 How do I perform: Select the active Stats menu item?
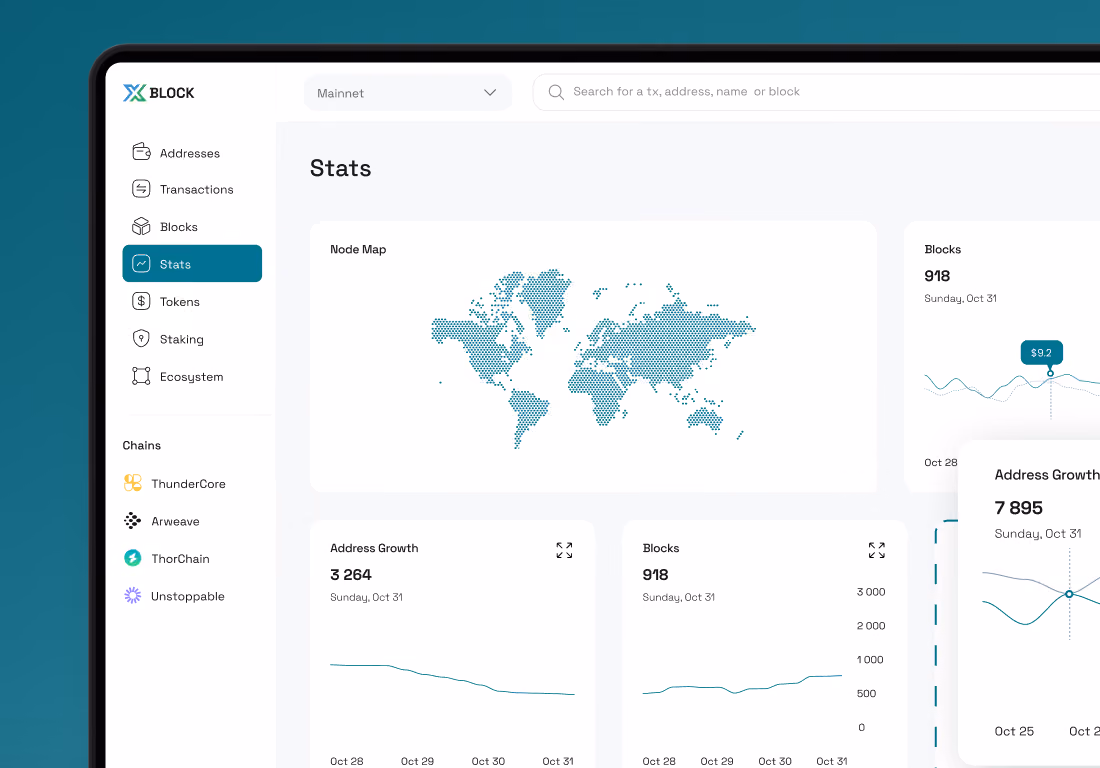coord(192,264)
